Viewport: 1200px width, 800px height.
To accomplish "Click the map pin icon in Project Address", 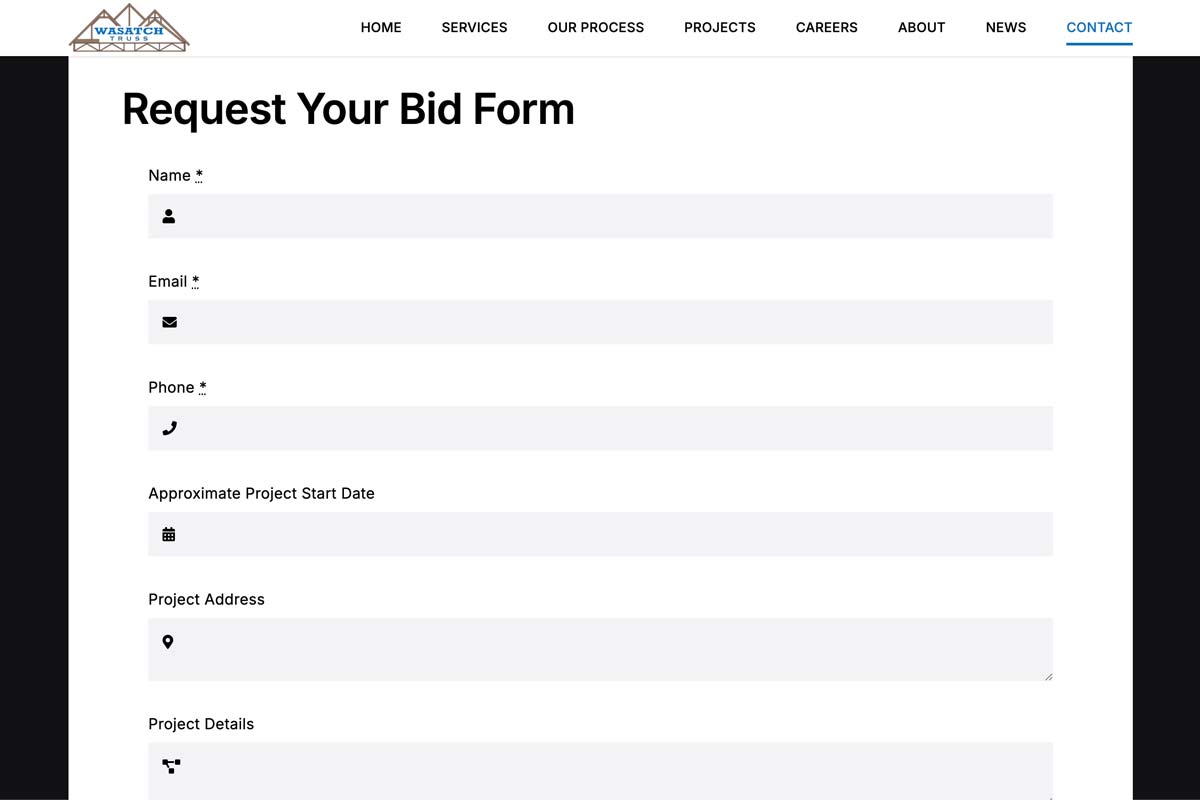I will click(x=168, y=642).
